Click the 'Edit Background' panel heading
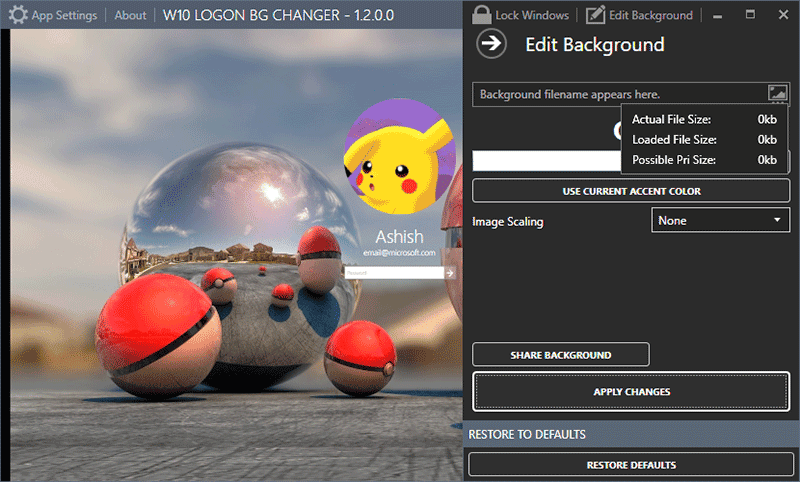 pos(595,45)
